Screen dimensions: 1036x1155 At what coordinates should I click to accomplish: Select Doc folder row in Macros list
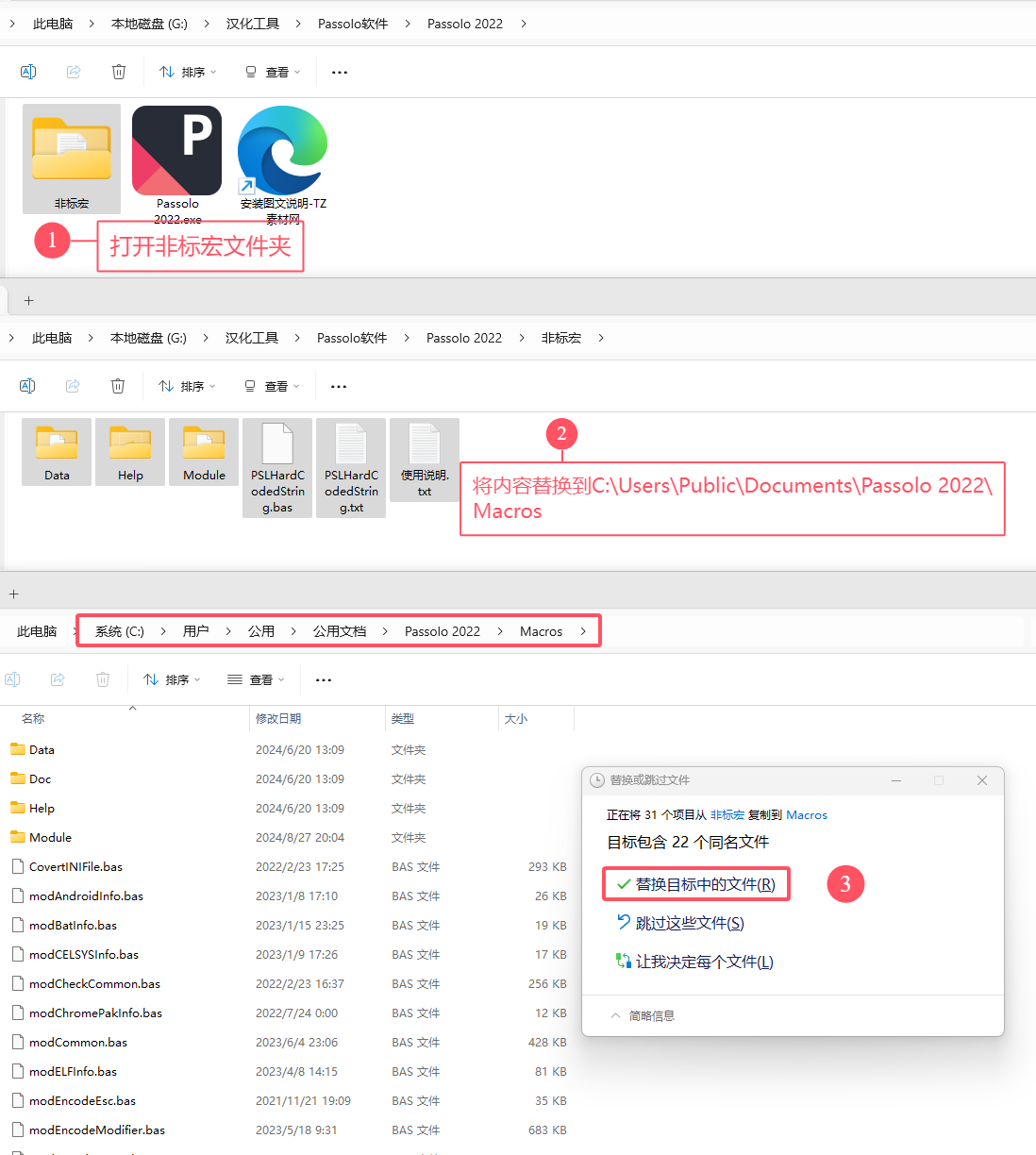(x=288, y=779)
